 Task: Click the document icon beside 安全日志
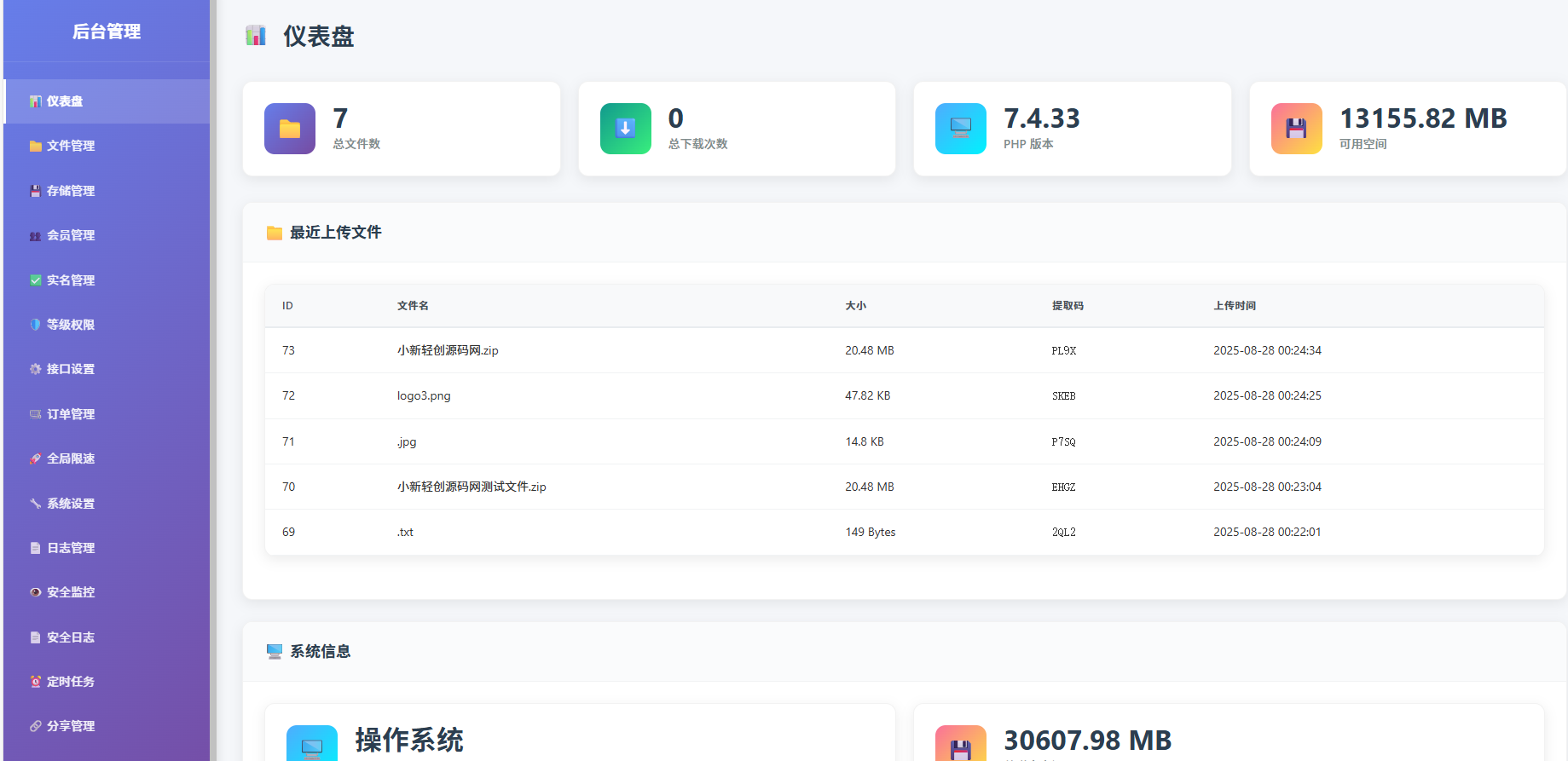35,637
